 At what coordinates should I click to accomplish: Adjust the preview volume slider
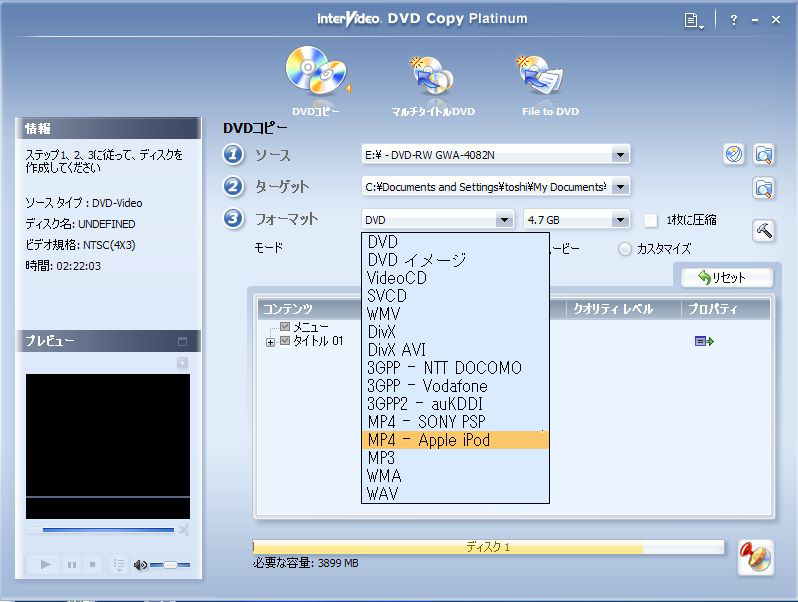(170, 565)
